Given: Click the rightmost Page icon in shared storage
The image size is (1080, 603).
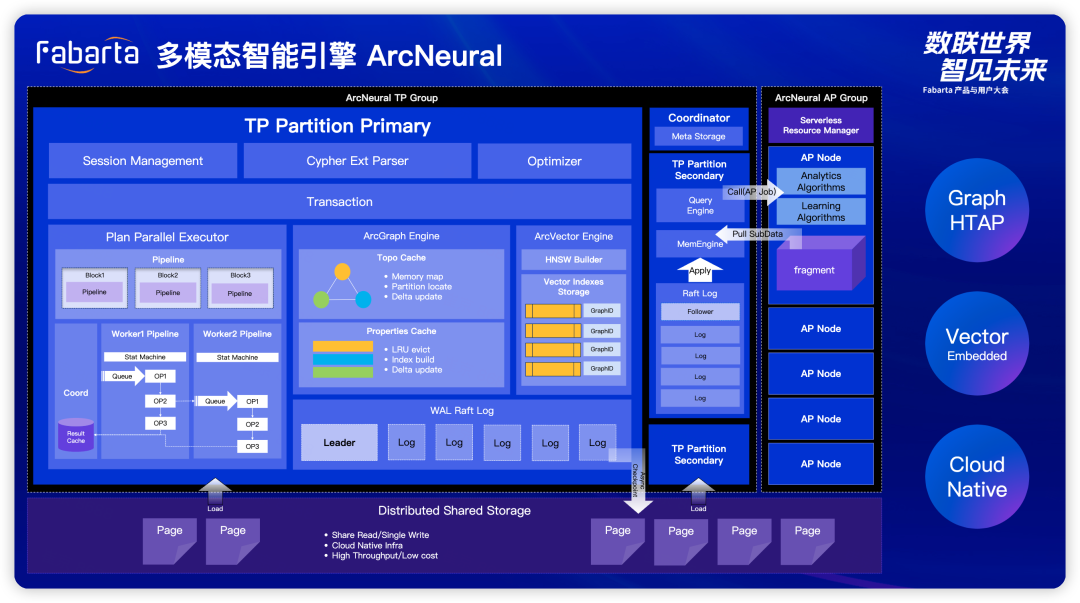Looking at the screenshot, I should [x=807, y=542].
